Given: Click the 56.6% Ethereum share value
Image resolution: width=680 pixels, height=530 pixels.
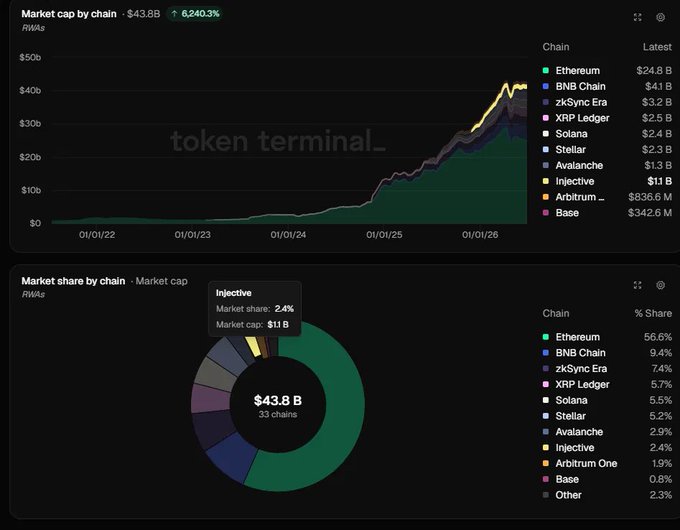Looking at the screenshot, I should 657,337.
